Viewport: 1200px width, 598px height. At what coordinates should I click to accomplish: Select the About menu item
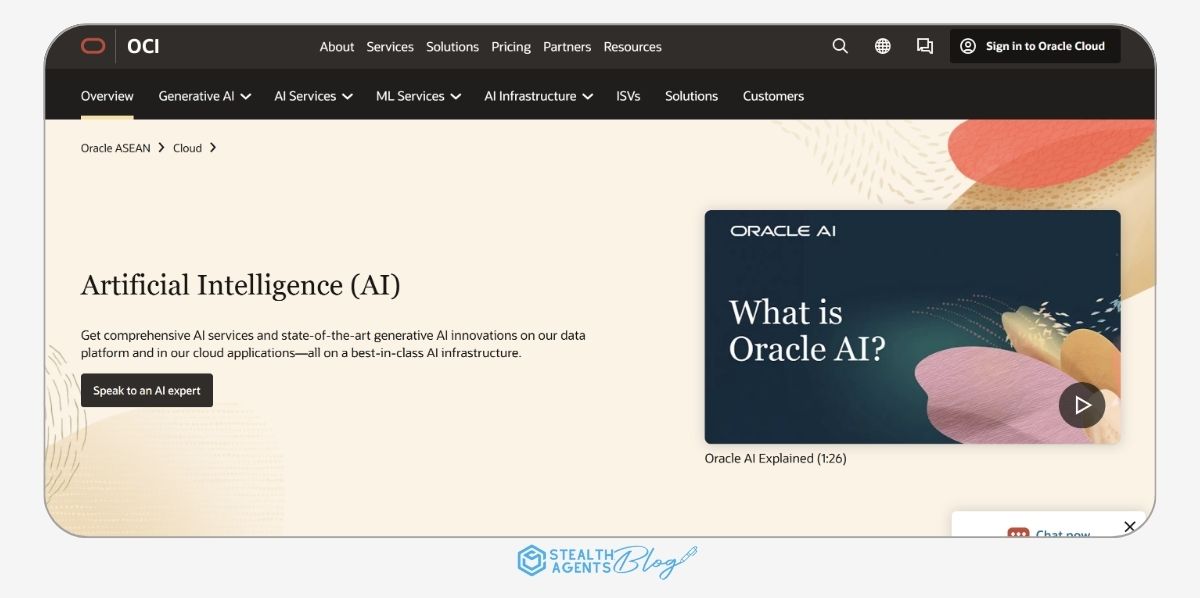click(x=337, y=46)
